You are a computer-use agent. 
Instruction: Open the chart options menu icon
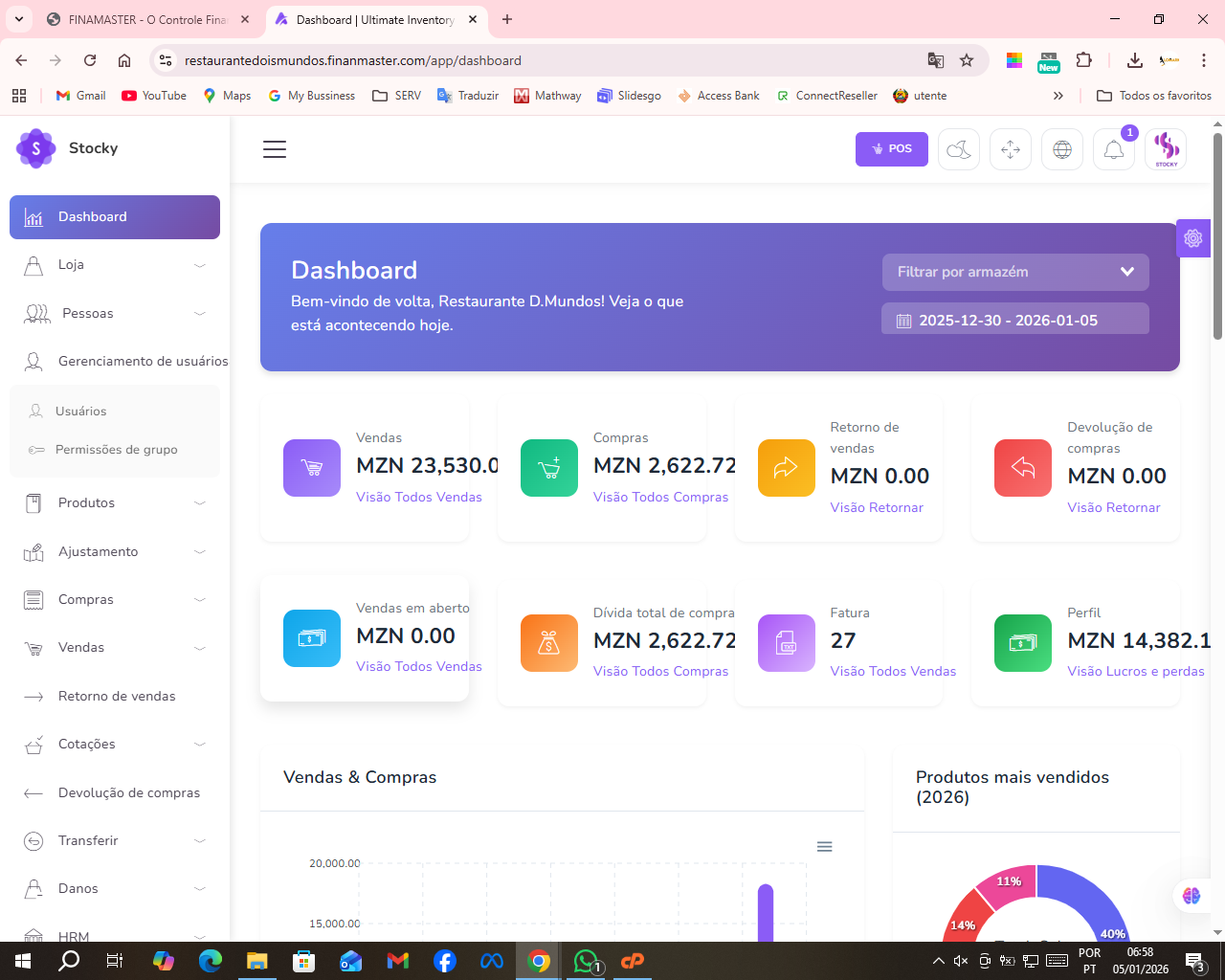[x=824, y=847]
